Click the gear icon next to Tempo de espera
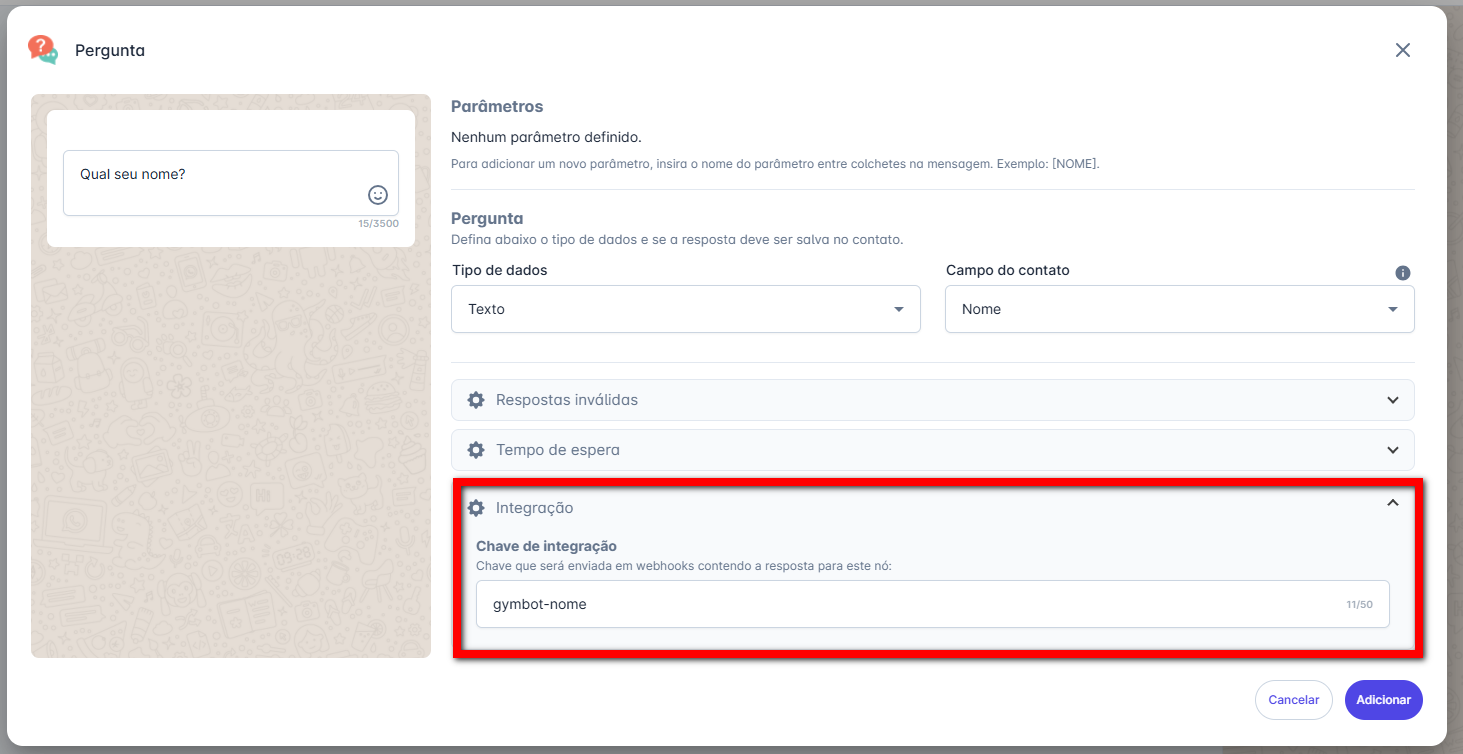 tap(476, 450)
